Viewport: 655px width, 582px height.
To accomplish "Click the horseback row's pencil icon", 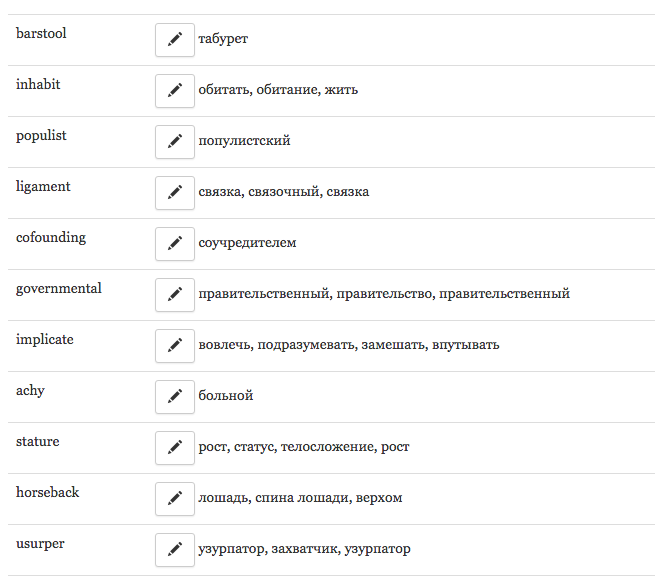I will coord(175,498).
